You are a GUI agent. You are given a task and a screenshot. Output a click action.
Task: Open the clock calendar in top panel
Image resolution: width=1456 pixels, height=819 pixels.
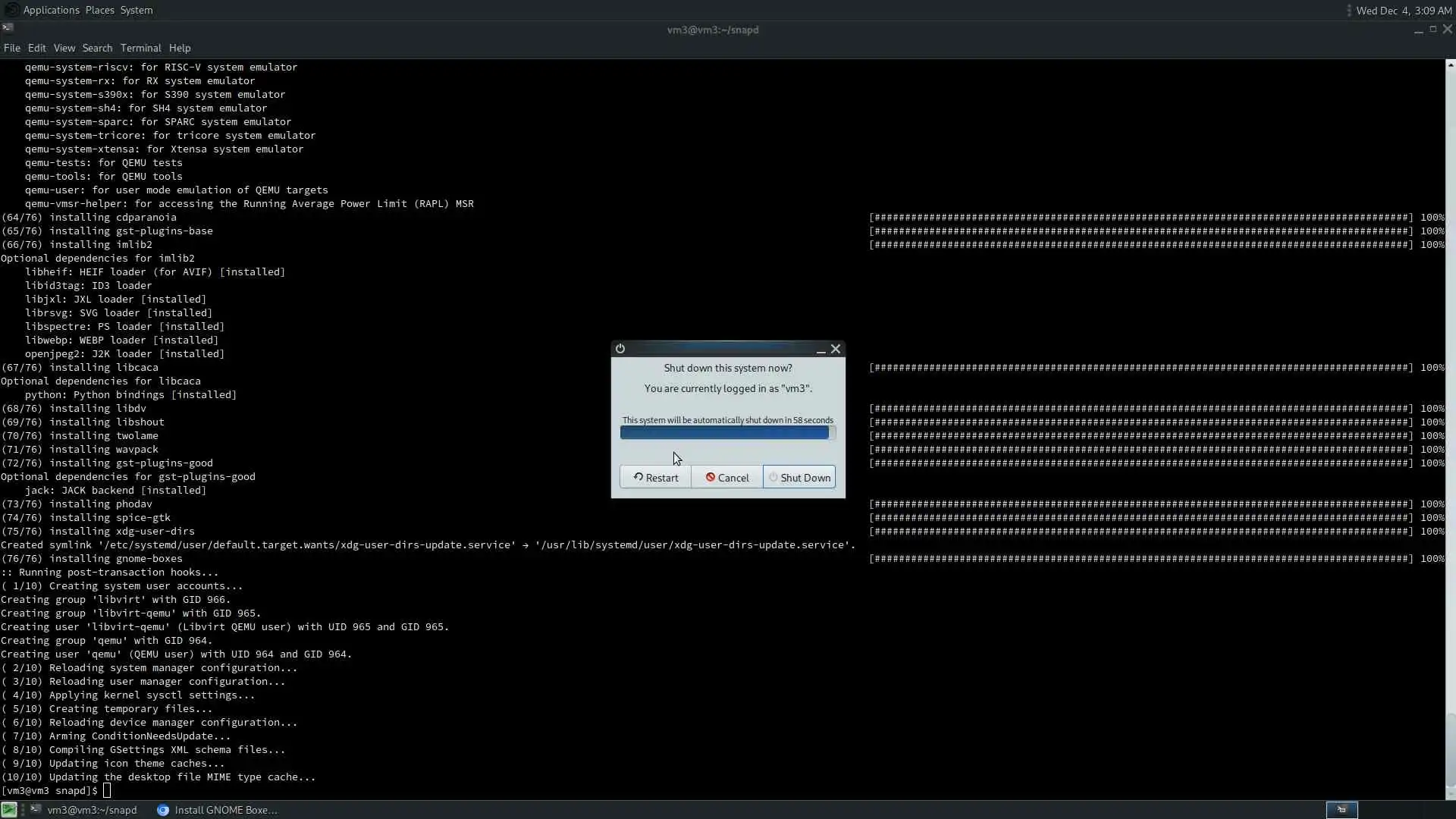tap(1403, 11)
